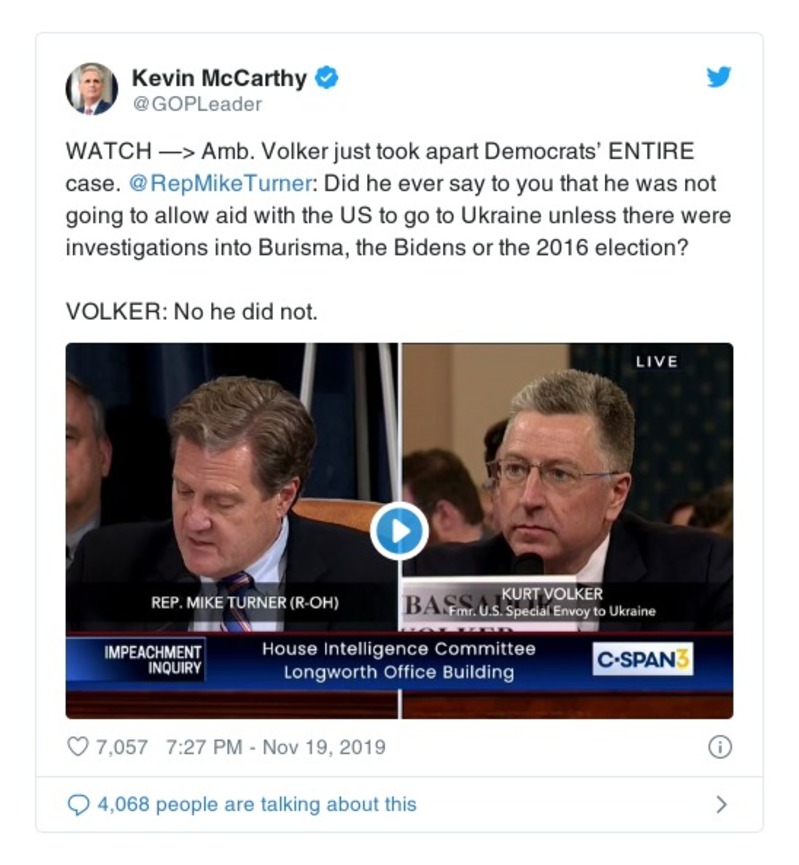The image size is (799, 865).
Task: Open the @GOPLeader handle
Action: 197,103
